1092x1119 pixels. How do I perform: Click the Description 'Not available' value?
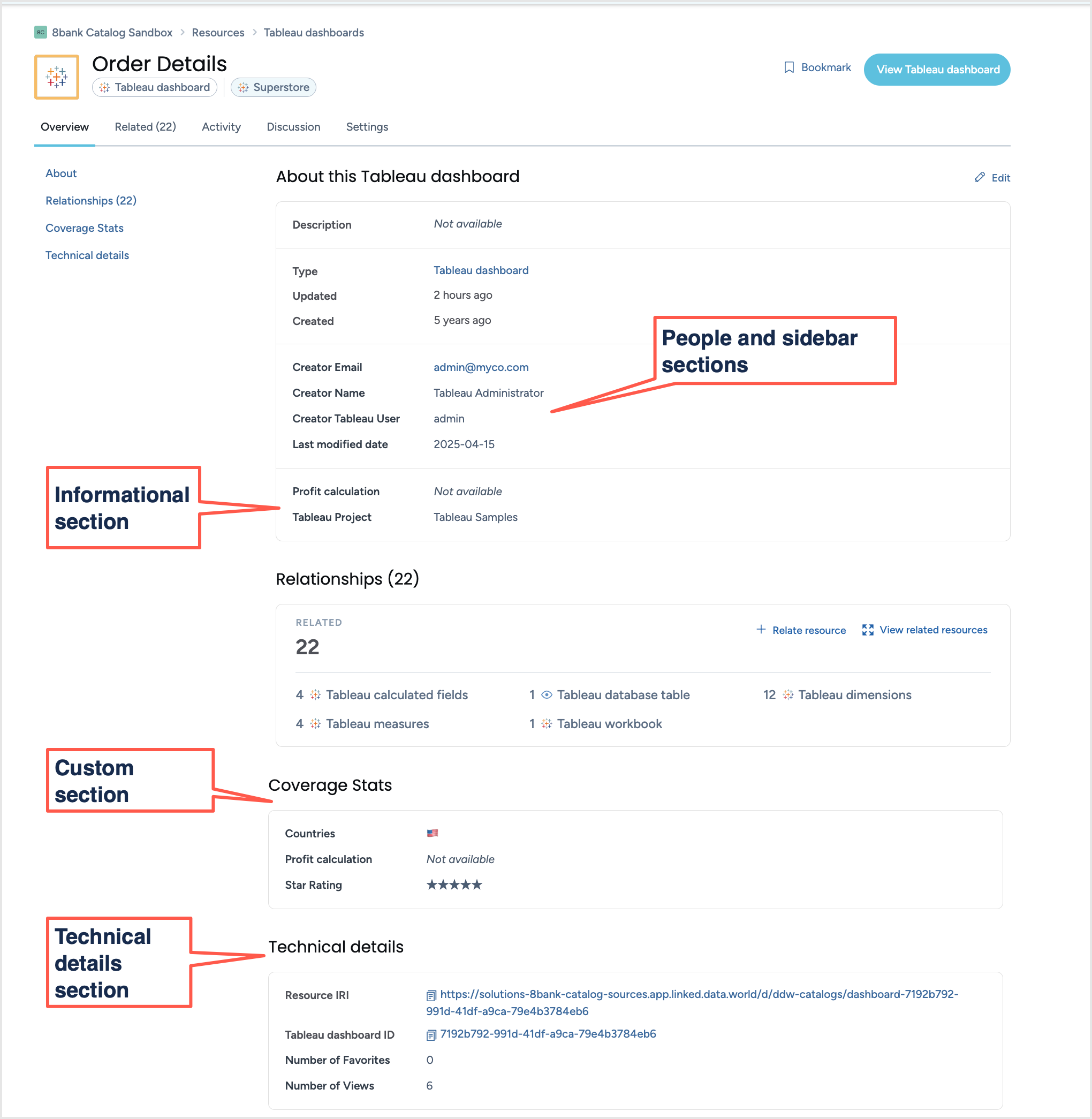pos(467,224)
